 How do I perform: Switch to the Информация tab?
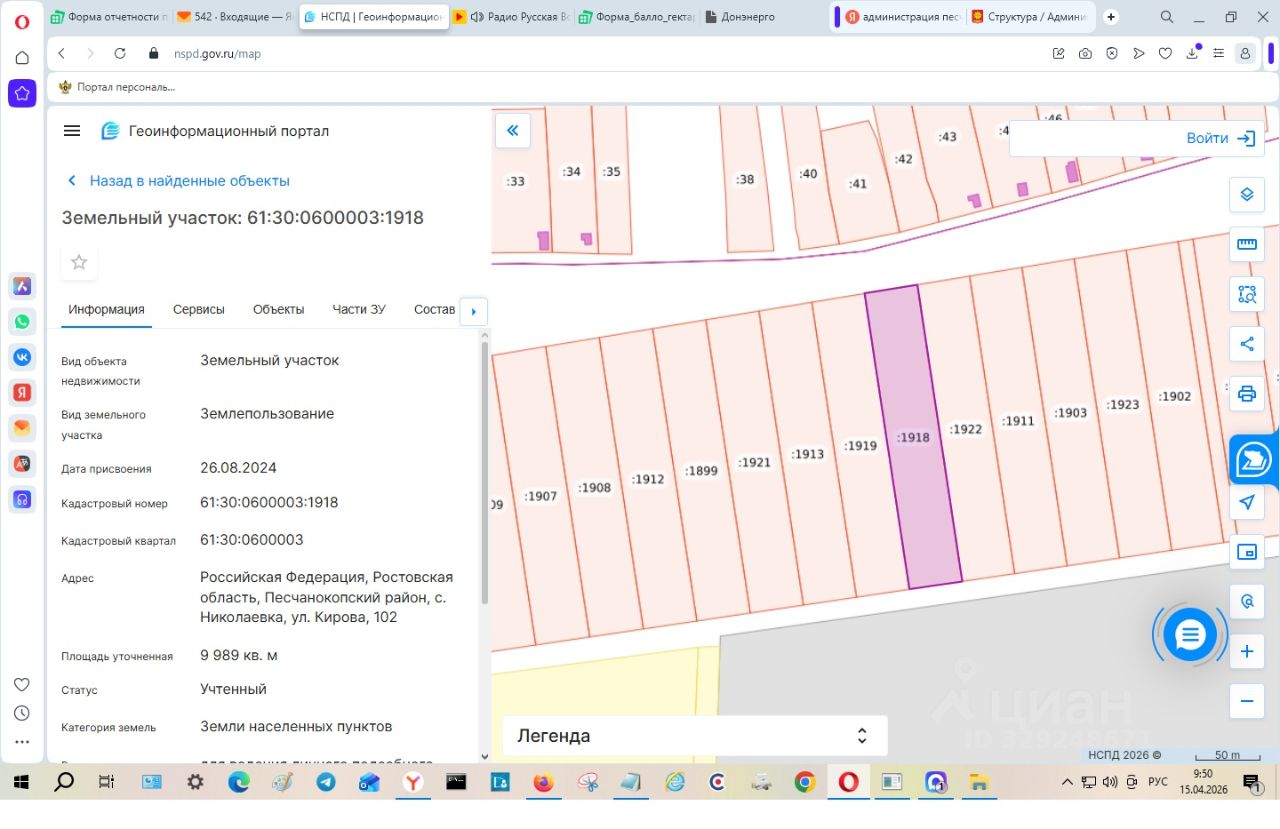pos(106,309)
